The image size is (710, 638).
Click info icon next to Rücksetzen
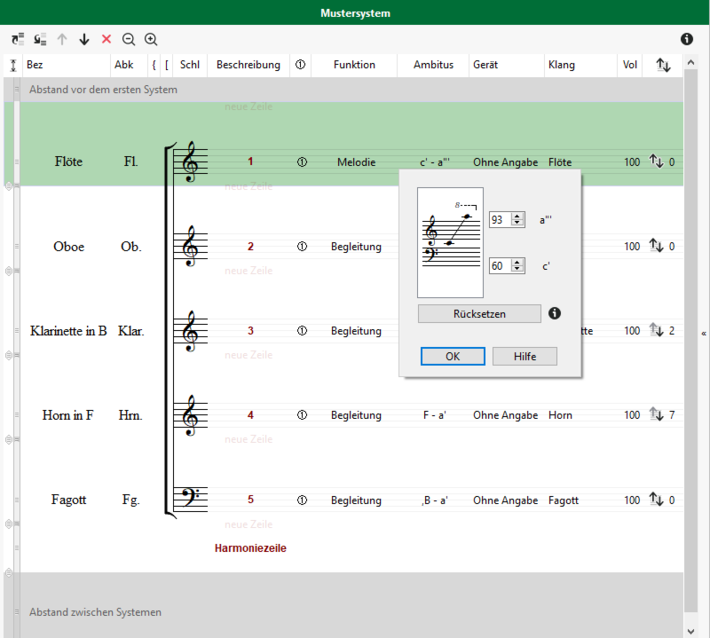coord(554,313)
